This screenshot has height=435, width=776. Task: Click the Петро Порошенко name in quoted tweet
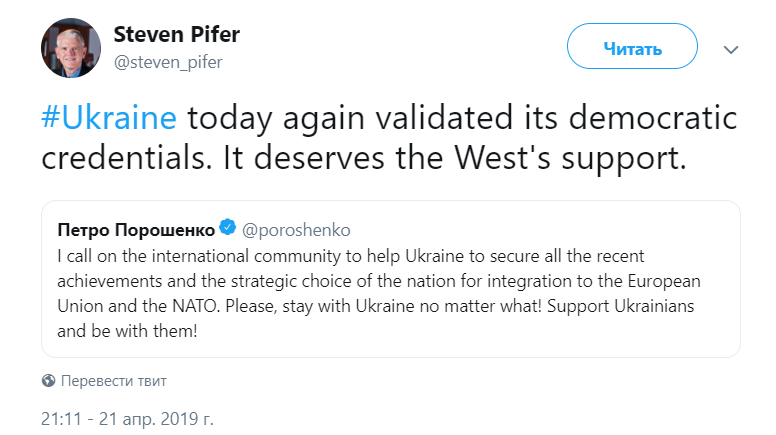pos(134,228)
